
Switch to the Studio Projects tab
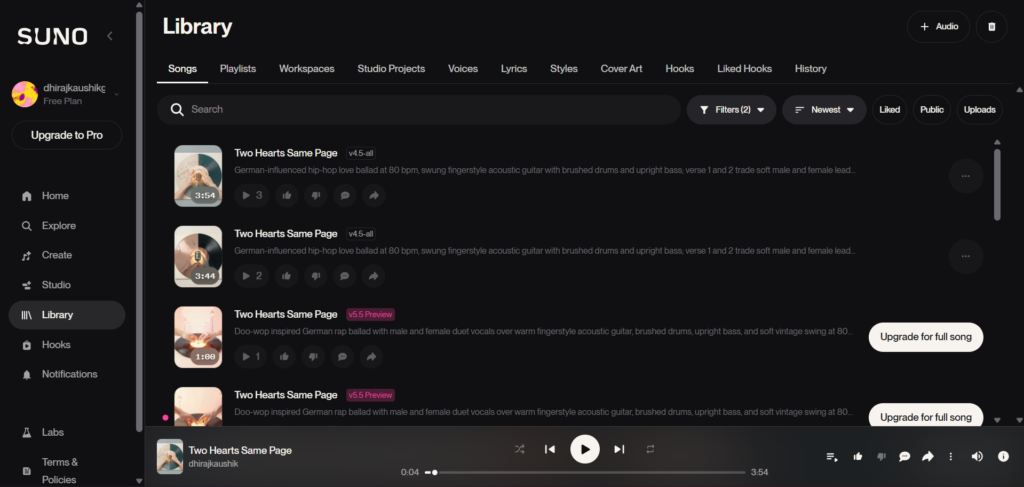[391, 69]
